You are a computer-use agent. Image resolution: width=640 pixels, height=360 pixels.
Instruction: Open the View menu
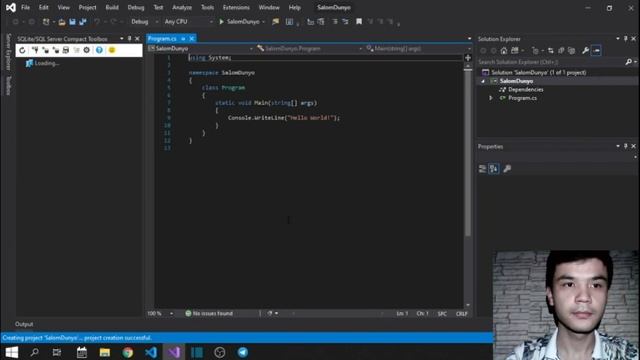click(x=63, y=7)
